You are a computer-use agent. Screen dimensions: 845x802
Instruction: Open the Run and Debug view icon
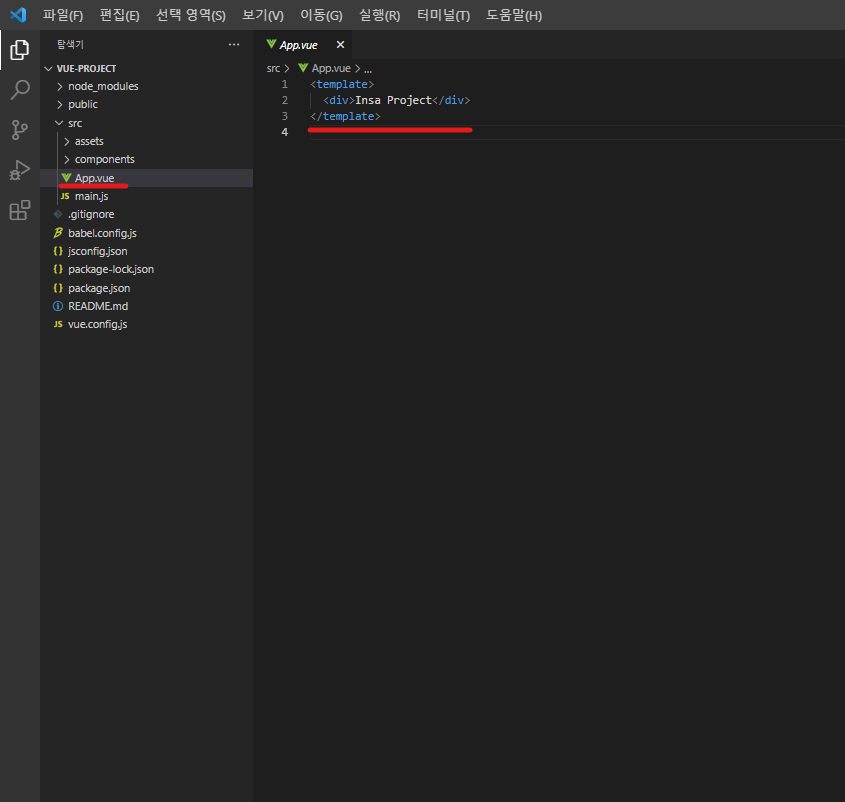19,170
